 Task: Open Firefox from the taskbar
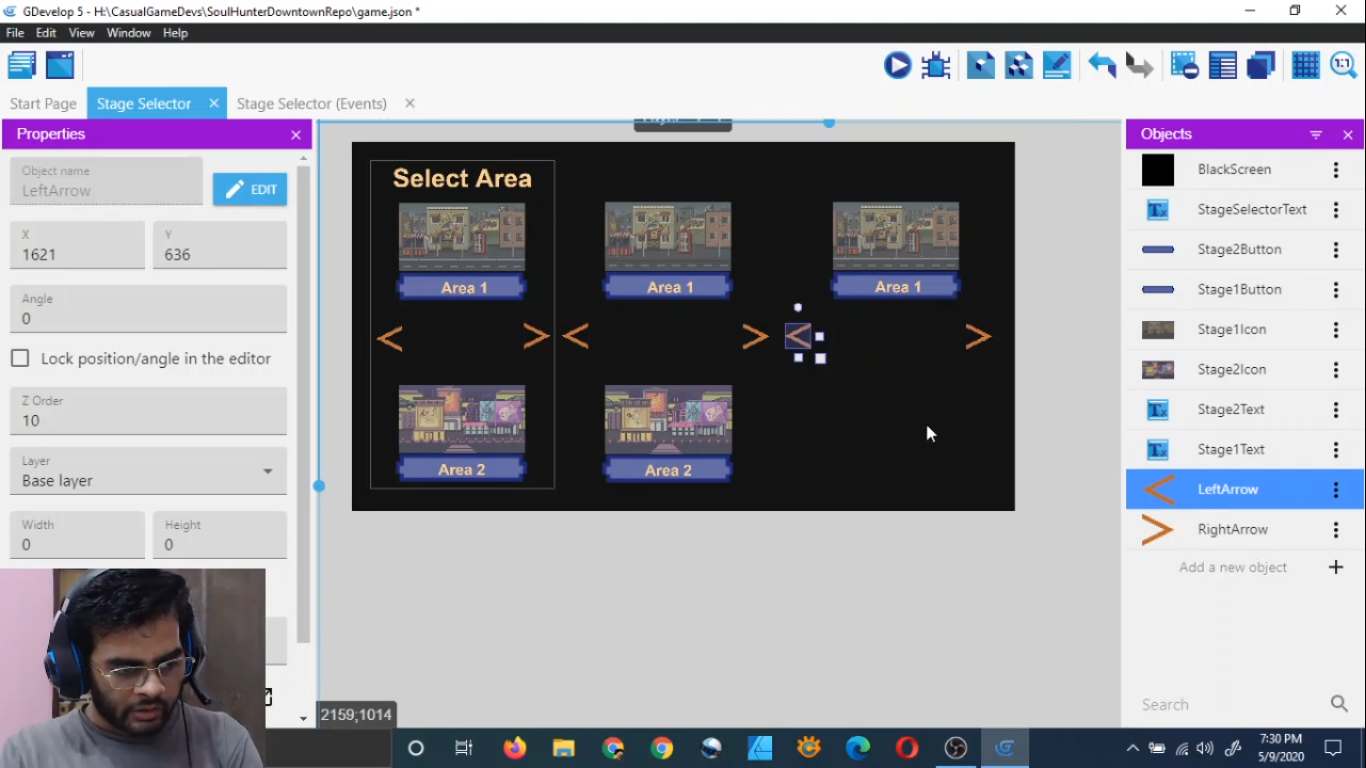(x=515, y=748)
